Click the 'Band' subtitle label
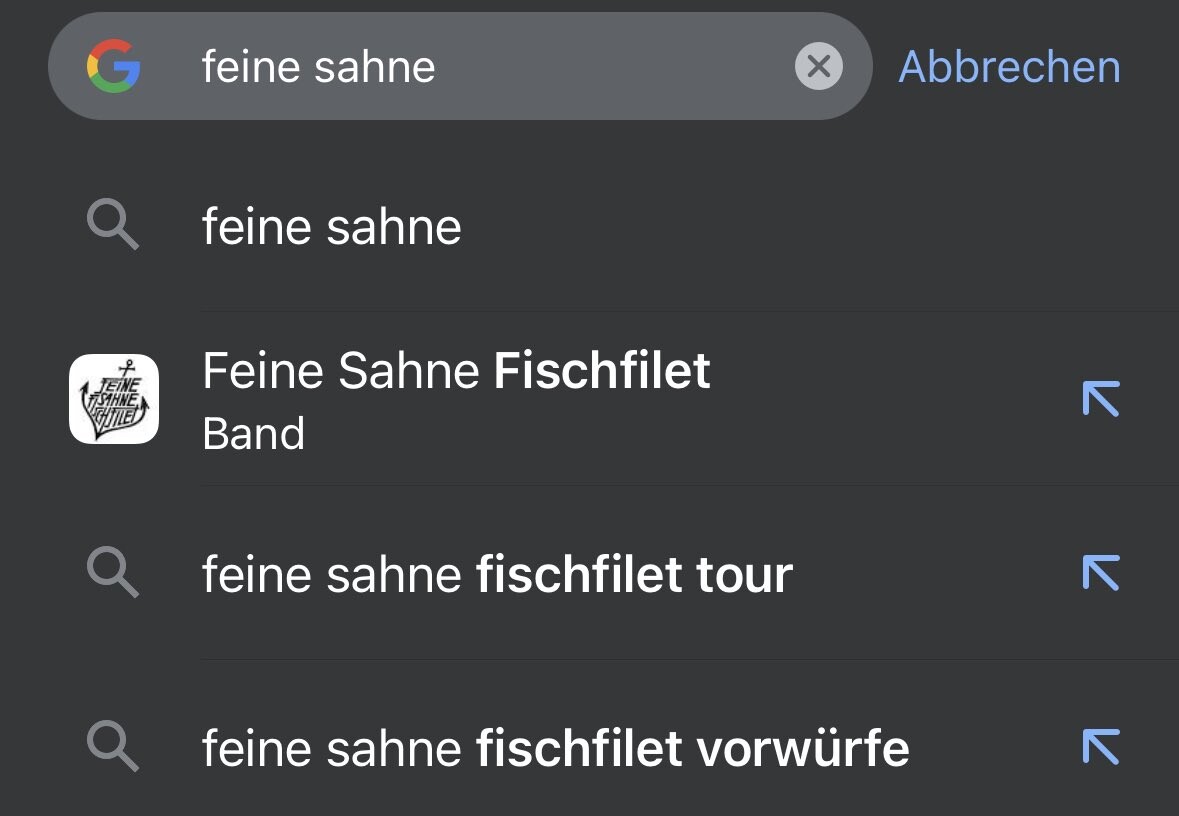Image resolution: width=1179 pixels, height=816 pixels. point(253,434)
